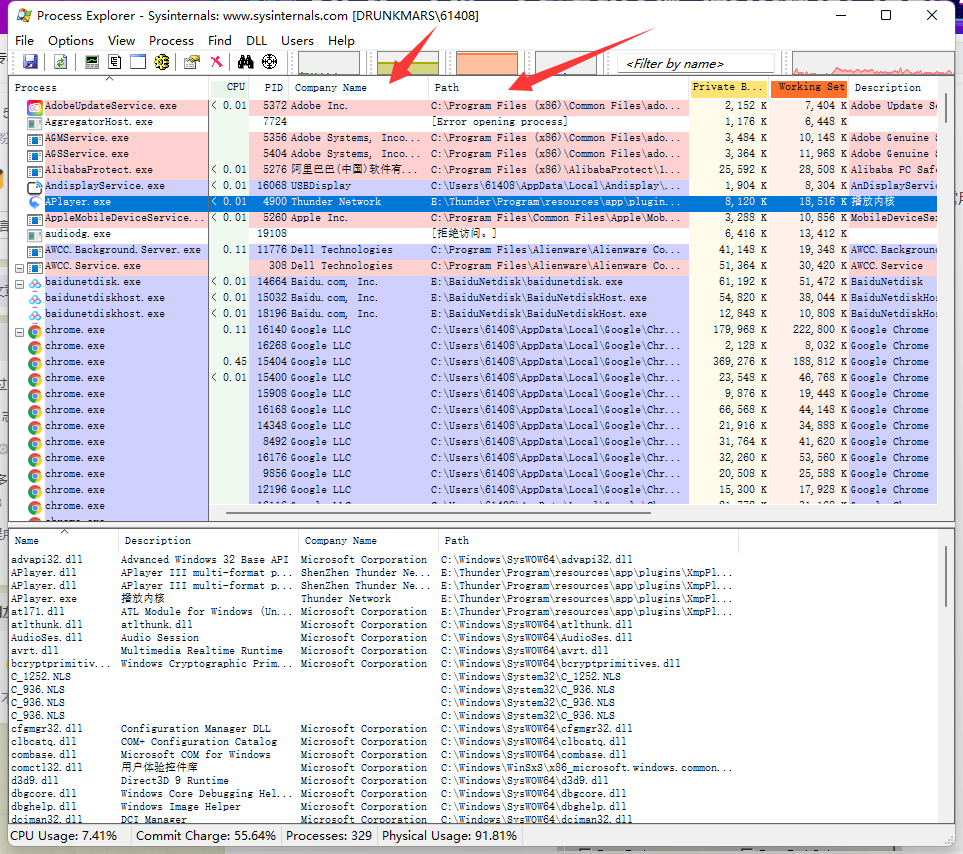Click the Save toolbar icon
This screenshot has height=854, width=963.
30,62
